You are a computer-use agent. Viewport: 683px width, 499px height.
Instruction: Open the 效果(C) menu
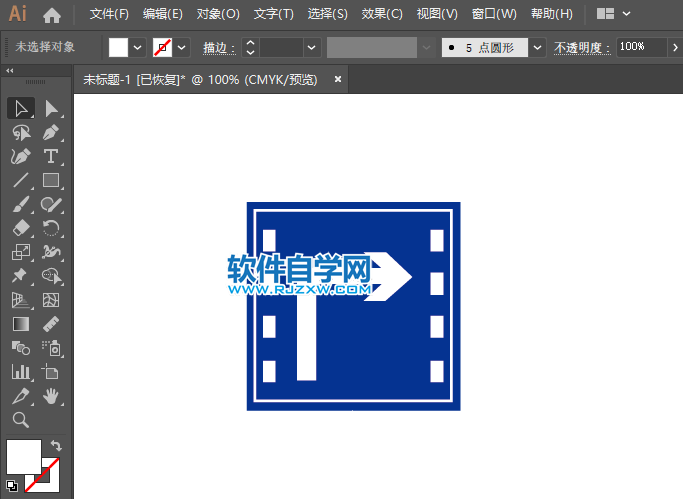(x=382, y=14)
